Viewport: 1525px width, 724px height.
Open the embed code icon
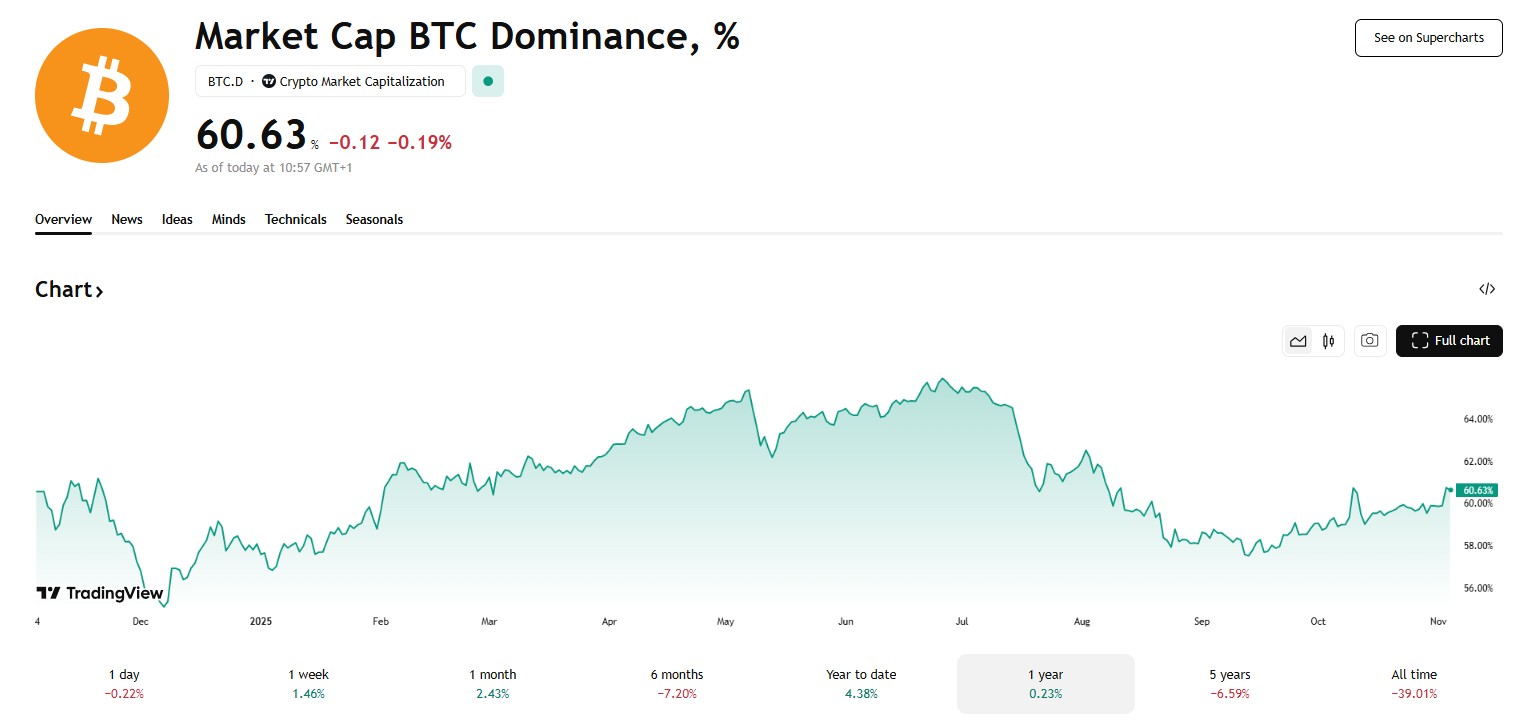[x=1487, y=290]
